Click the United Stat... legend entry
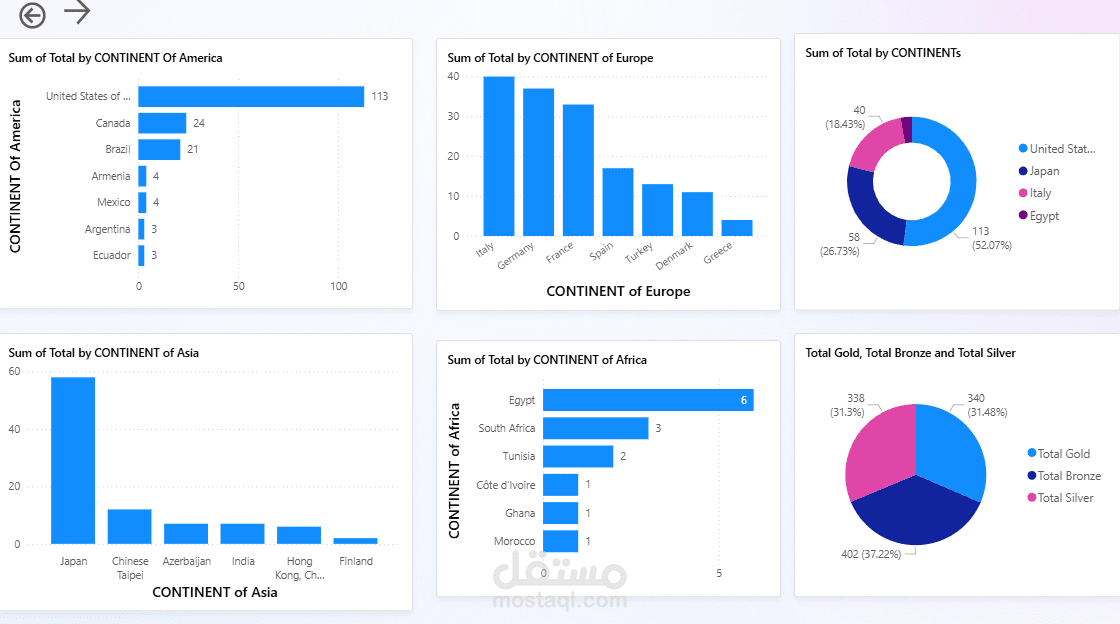Viewport: 1120px width, 624px height. [x=1056, y=149]
